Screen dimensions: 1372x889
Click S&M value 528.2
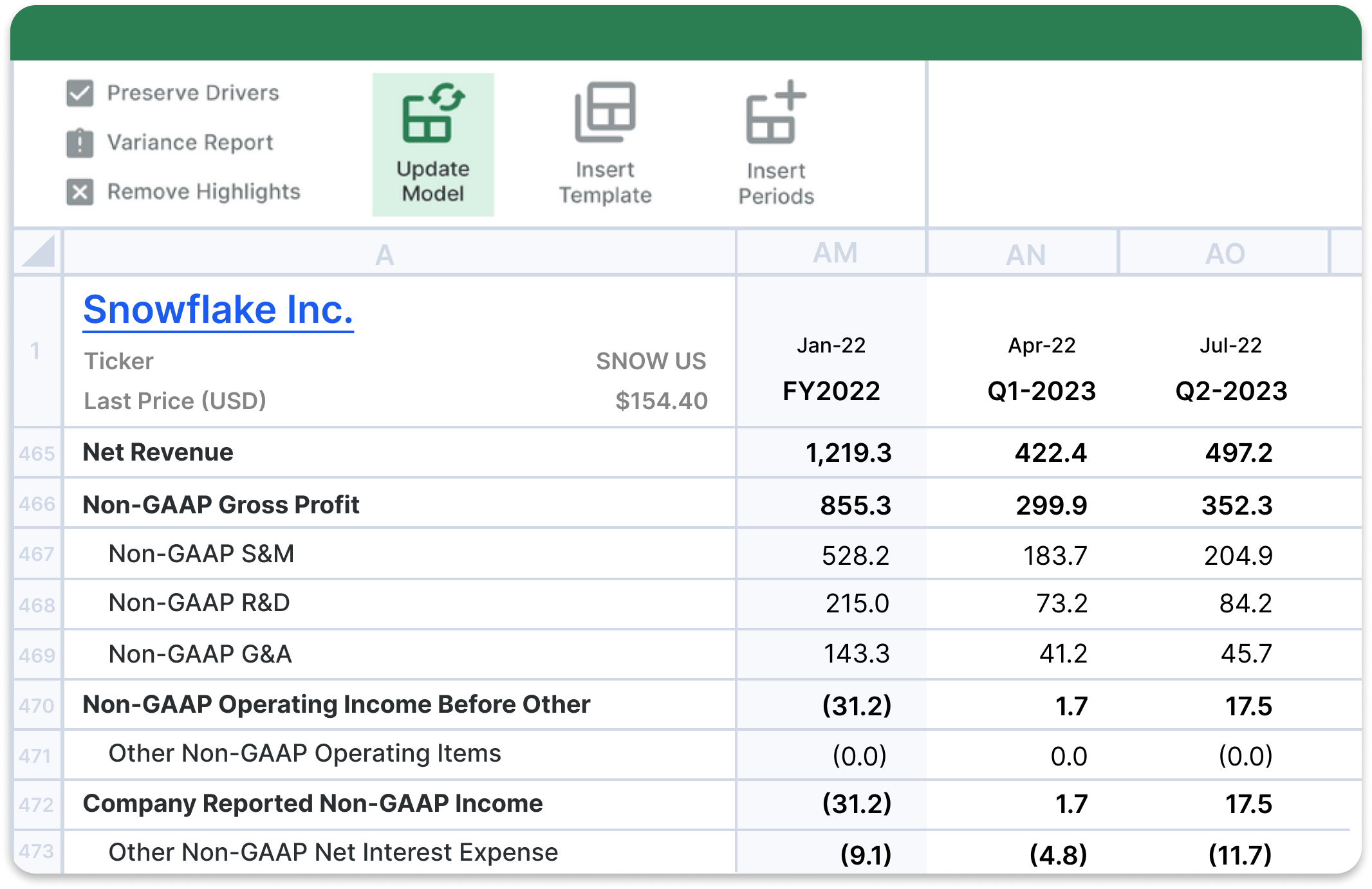(855, 556)
